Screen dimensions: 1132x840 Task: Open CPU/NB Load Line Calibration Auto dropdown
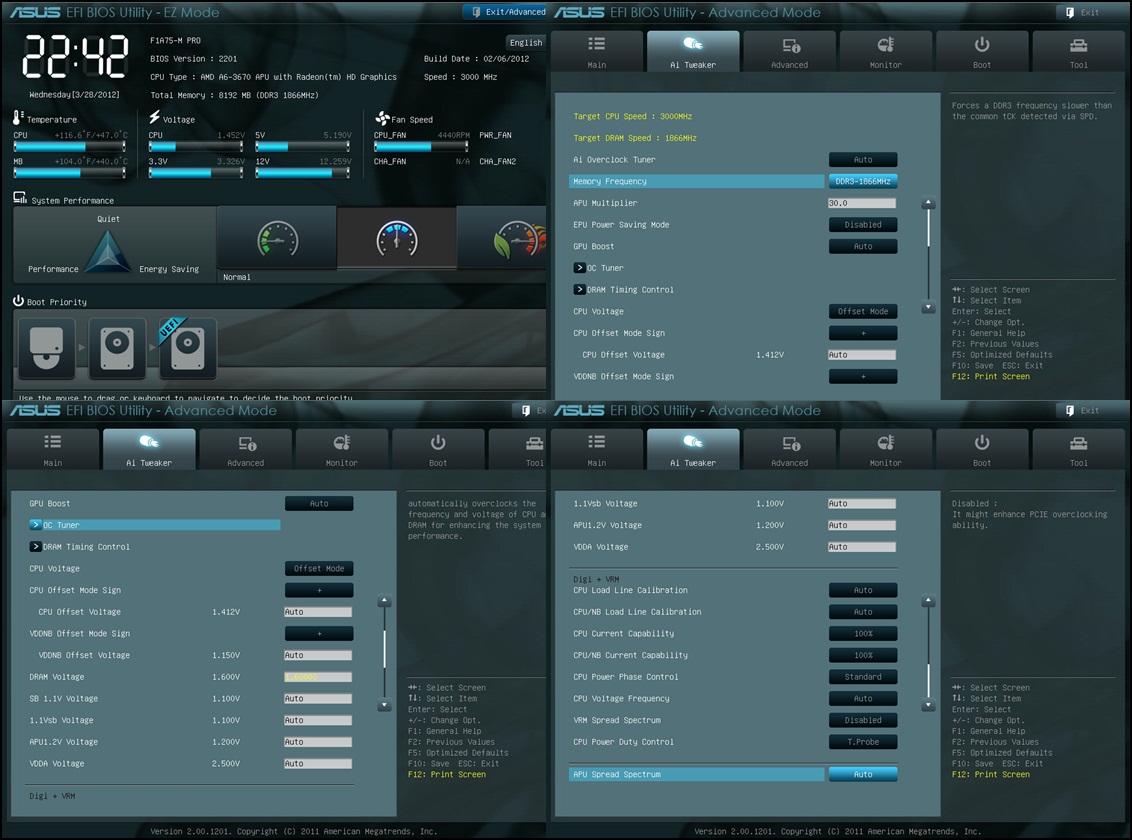[x=863, y=611]
